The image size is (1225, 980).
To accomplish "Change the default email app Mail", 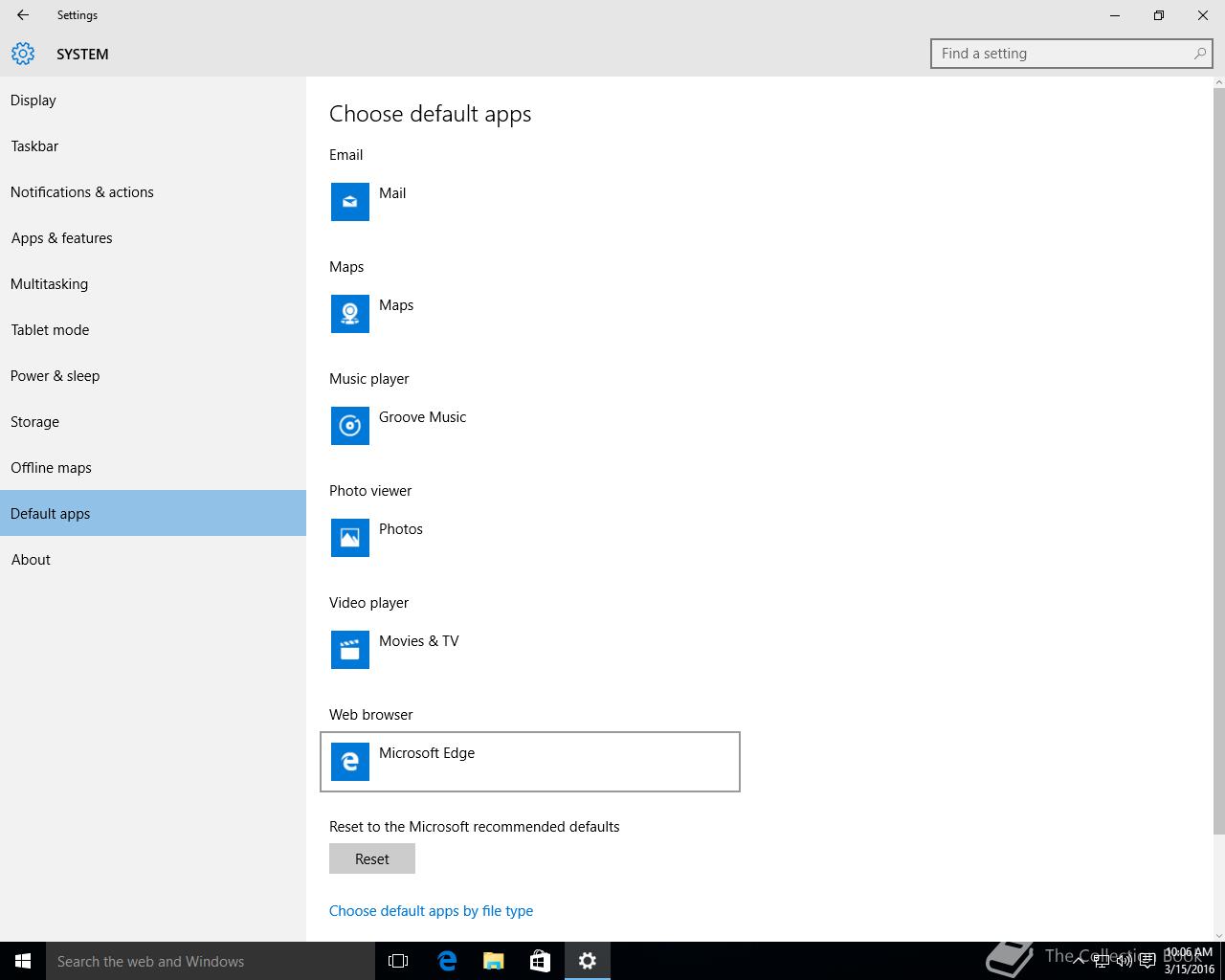I will click(530, 202).
